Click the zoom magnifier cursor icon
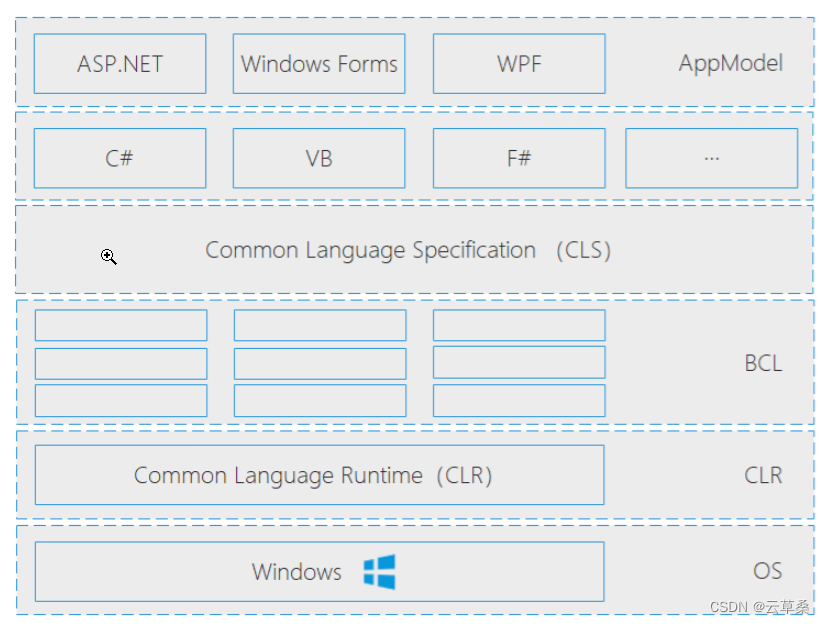 109,257
